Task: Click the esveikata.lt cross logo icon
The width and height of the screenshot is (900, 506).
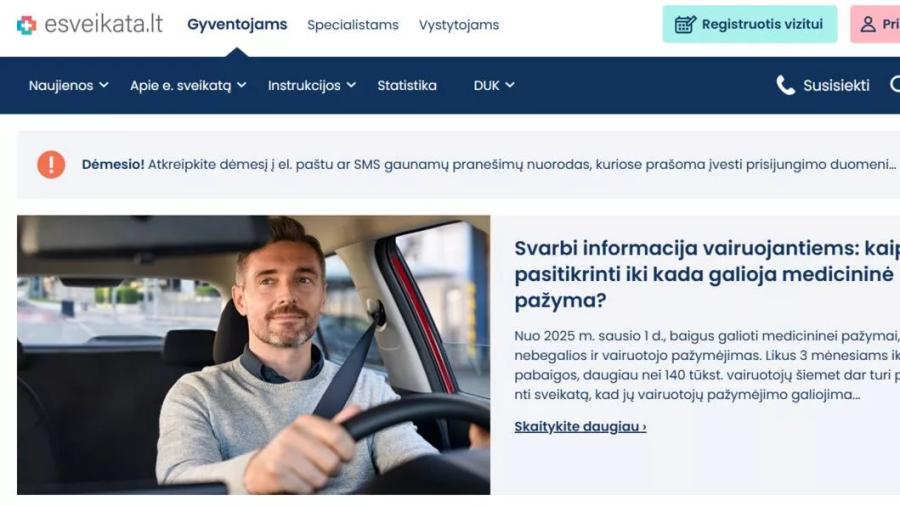Action: point(26,25)
